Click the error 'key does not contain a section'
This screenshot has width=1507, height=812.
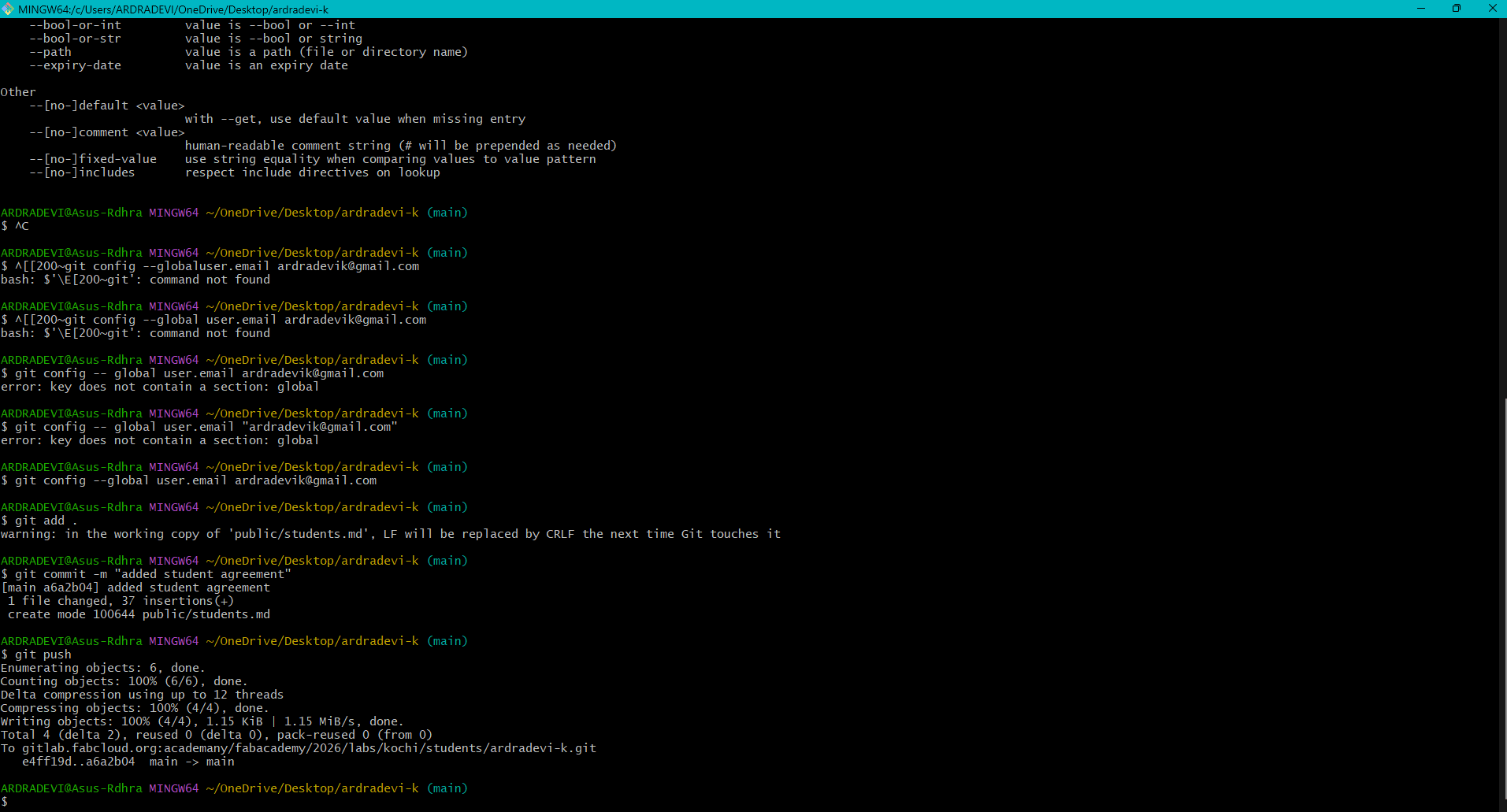coord(158,387)
